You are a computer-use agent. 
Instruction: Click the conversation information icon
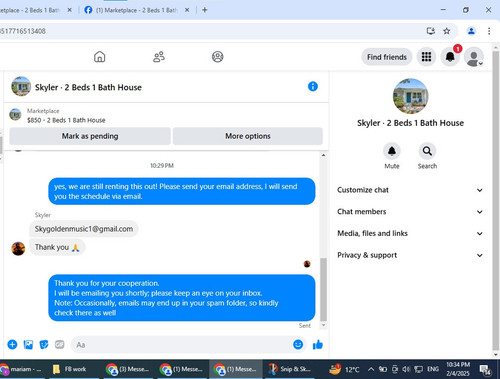[x=313, y=87]
